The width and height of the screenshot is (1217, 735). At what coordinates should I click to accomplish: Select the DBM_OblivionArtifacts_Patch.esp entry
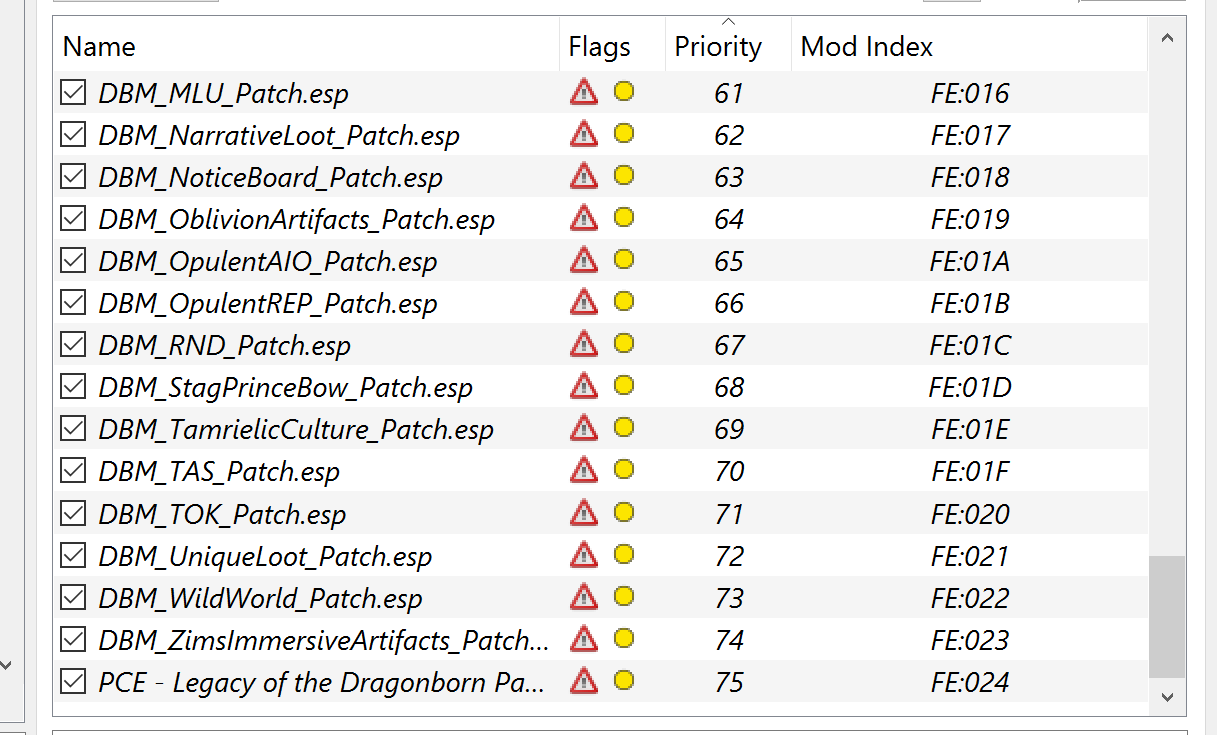pos(296,220)
